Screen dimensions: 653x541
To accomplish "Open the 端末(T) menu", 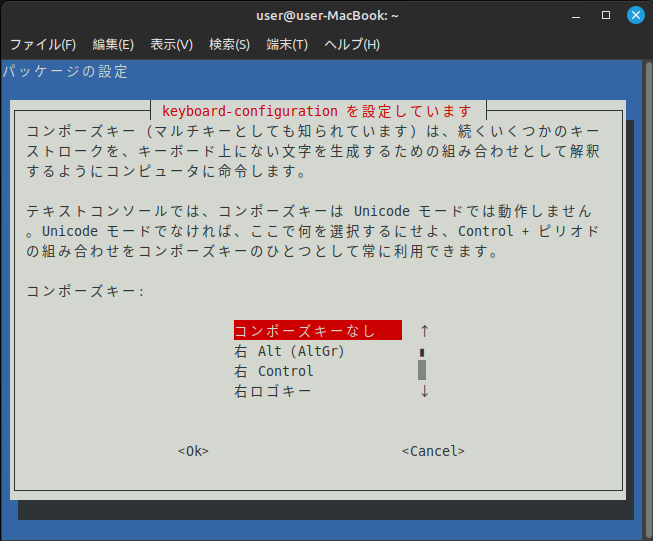I will [287, 45].
